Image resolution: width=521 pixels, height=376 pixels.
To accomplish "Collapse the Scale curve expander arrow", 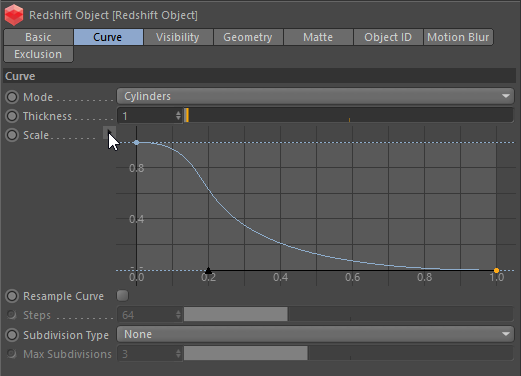I will [109, 133].
